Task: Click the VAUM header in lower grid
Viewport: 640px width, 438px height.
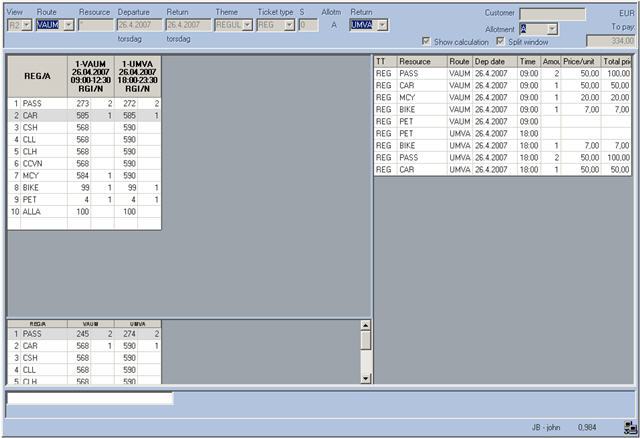Action: tap(91, 324)
